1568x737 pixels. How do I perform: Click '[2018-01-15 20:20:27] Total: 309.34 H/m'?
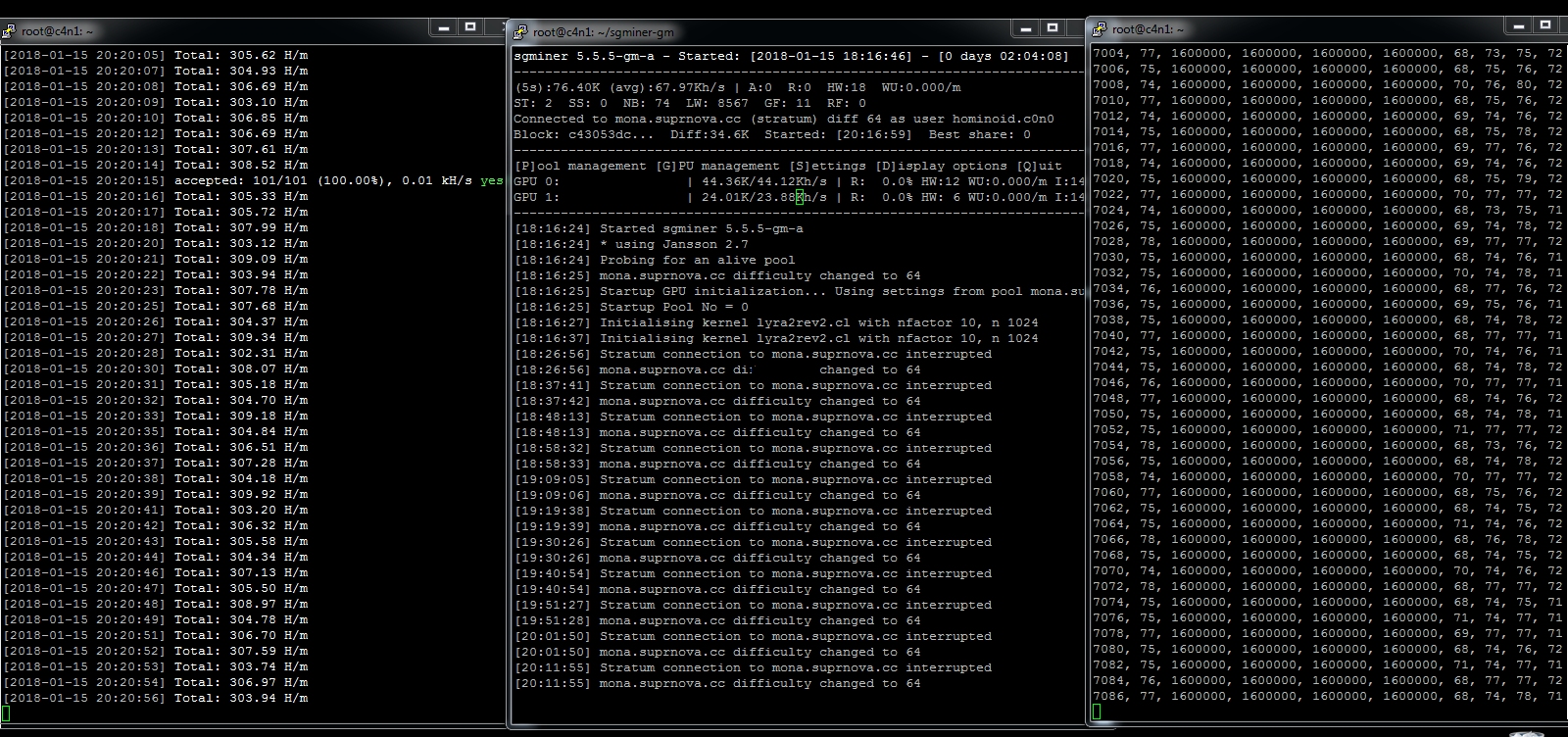[155, 337]
